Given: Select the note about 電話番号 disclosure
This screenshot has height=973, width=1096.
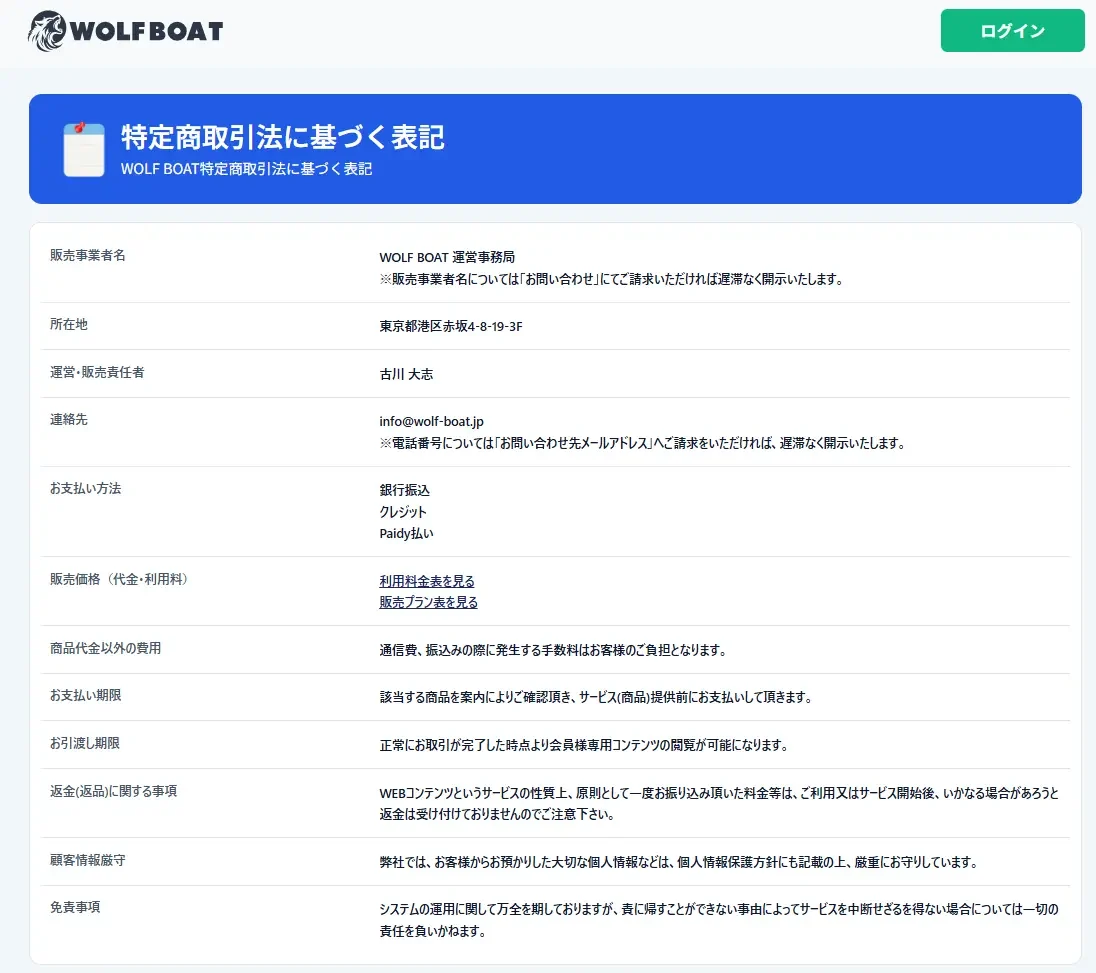Looking at the screenshot, I should [642, 443].
